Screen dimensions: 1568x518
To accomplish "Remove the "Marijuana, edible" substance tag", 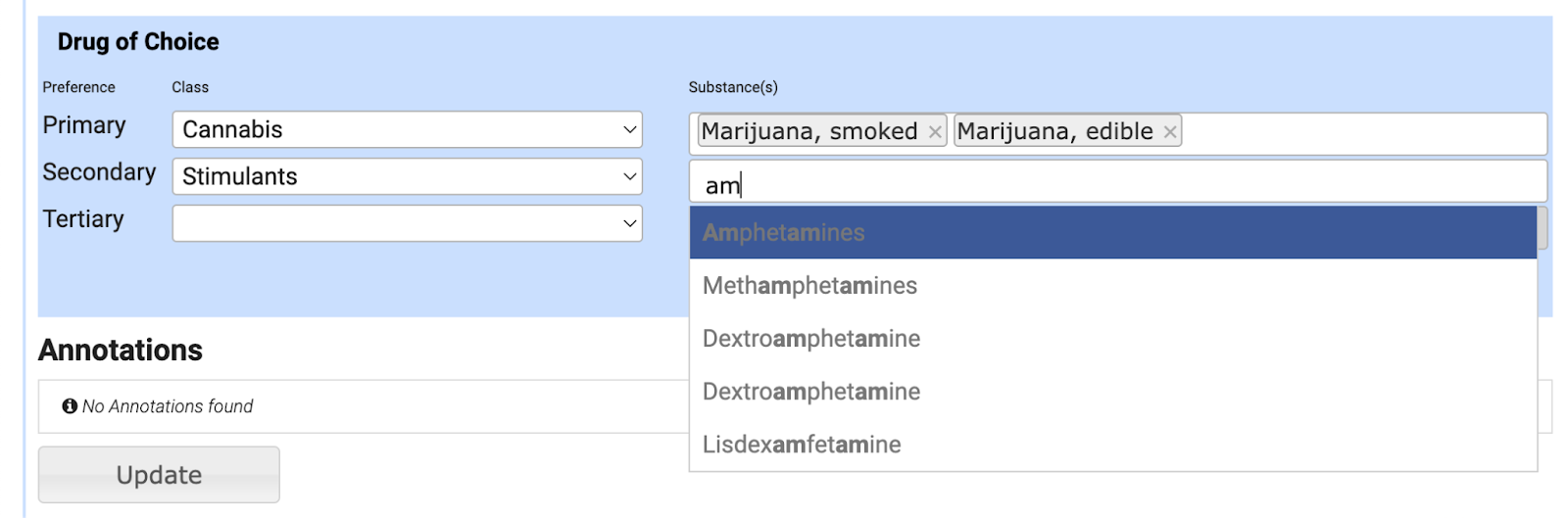I will pyautogui.click(x=1169, y=132).
